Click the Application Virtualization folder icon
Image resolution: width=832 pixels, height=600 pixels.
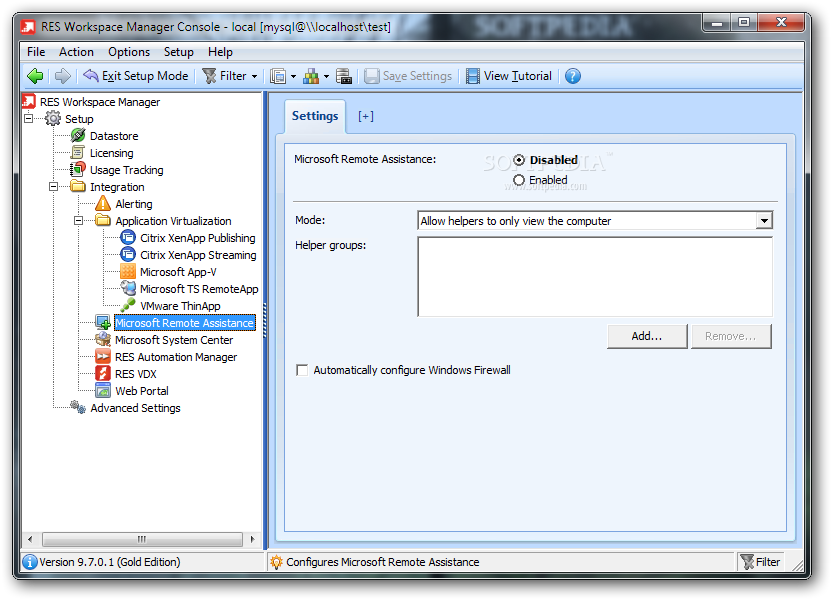tap(103, 220)
